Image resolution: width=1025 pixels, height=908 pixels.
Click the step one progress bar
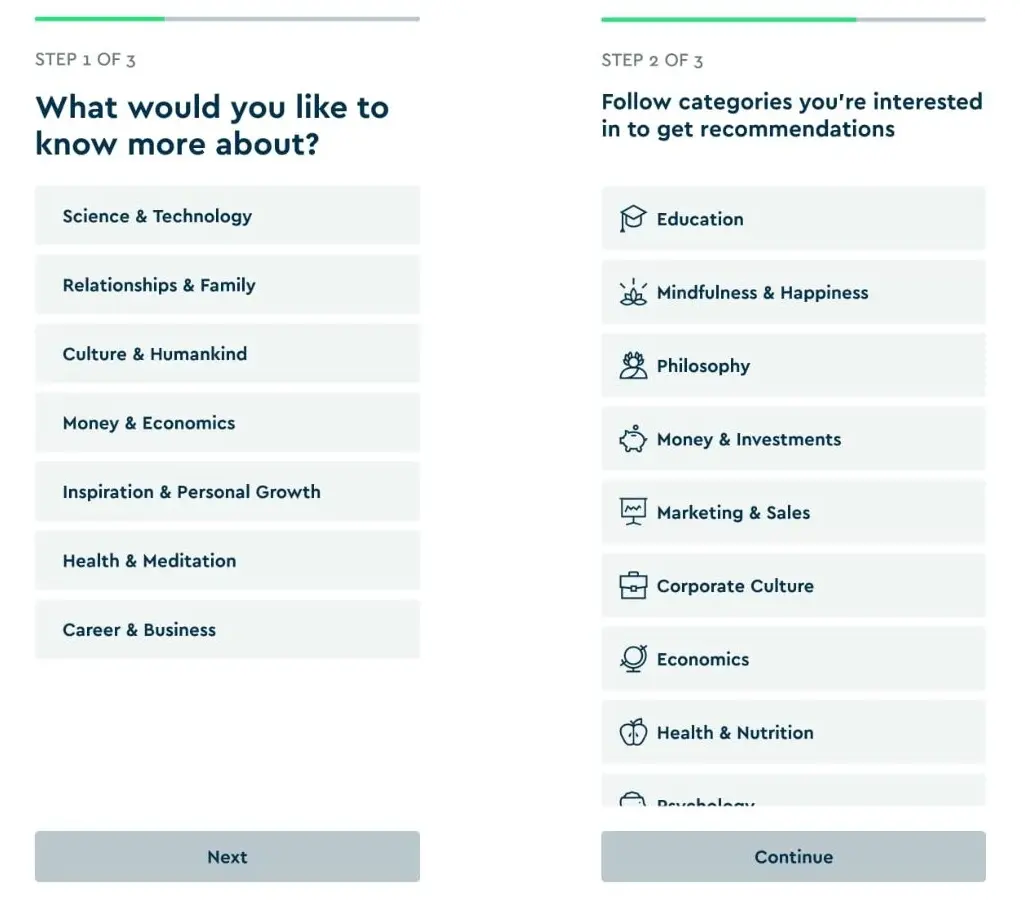[x=227, y=18]
